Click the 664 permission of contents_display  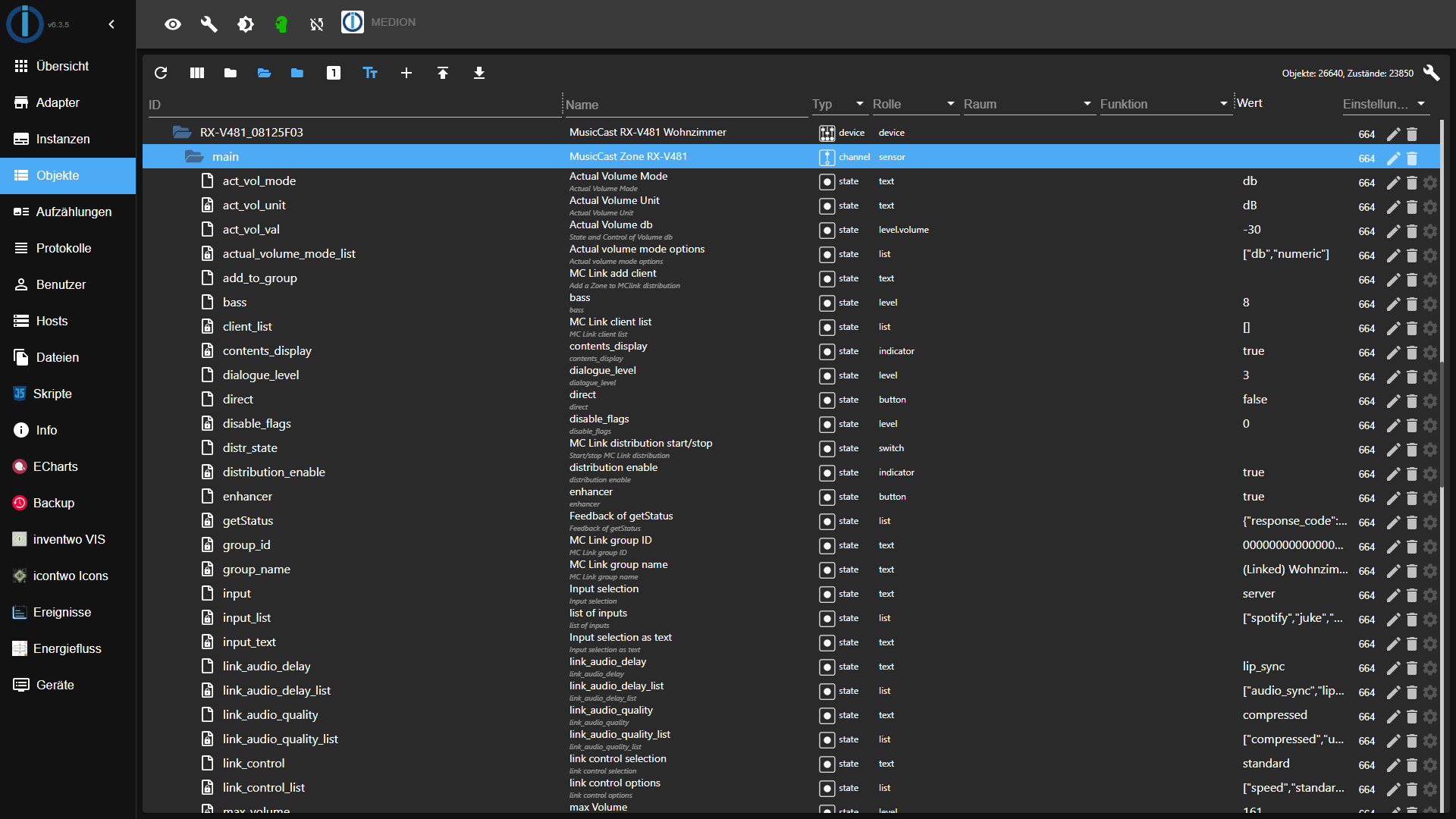pyautogui.click(x=1367, y=353)
